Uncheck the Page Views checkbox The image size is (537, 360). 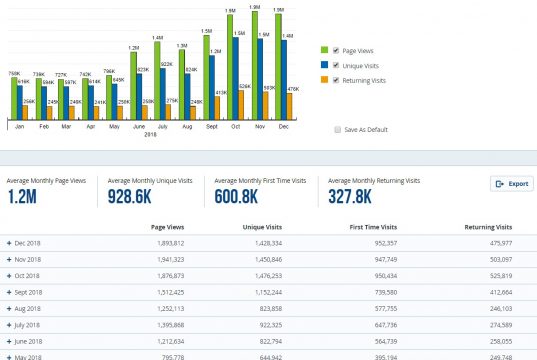click(x=336, y=50)
